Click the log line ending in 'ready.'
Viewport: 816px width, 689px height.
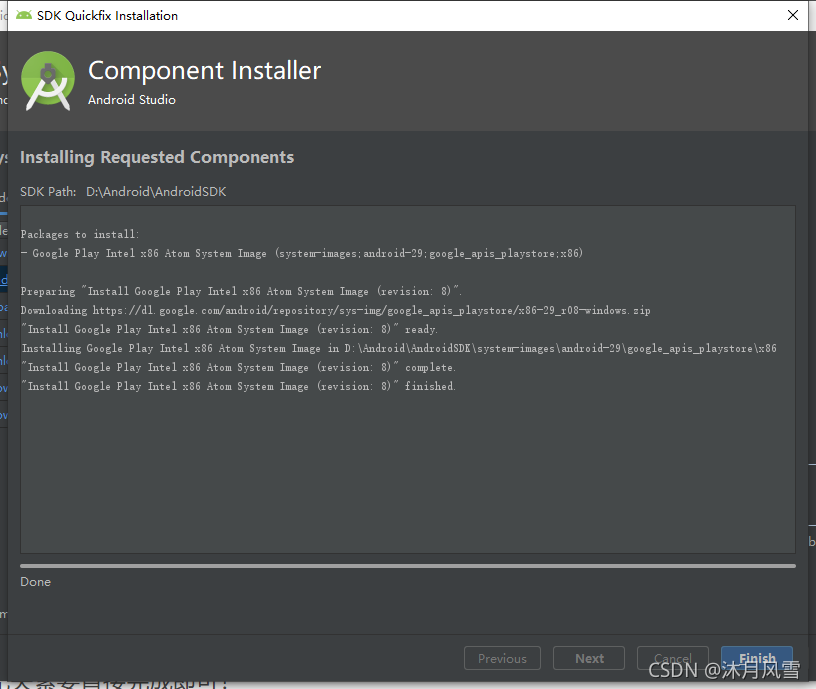229,329
